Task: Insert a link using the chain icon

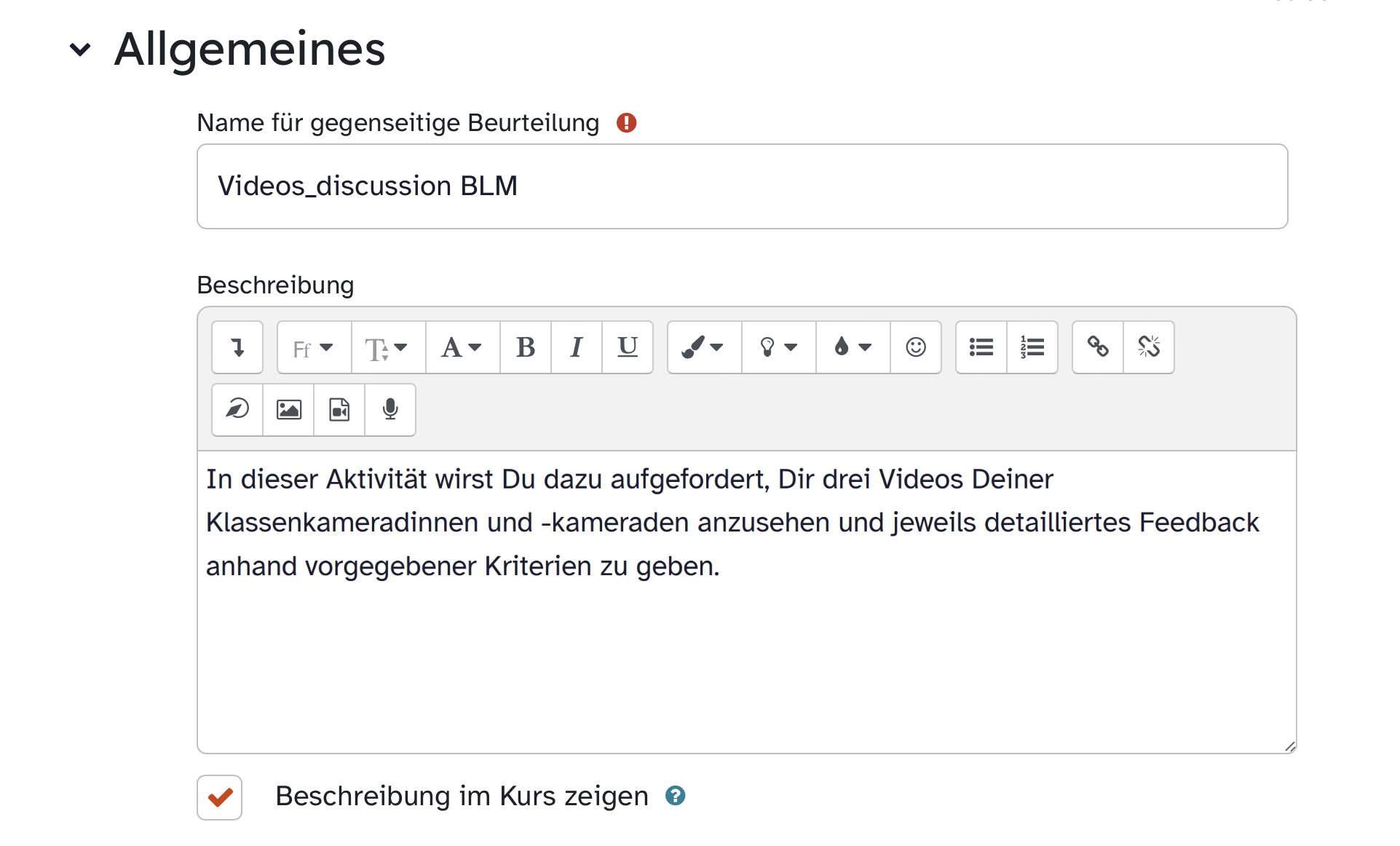Action: click(1097, 347)
